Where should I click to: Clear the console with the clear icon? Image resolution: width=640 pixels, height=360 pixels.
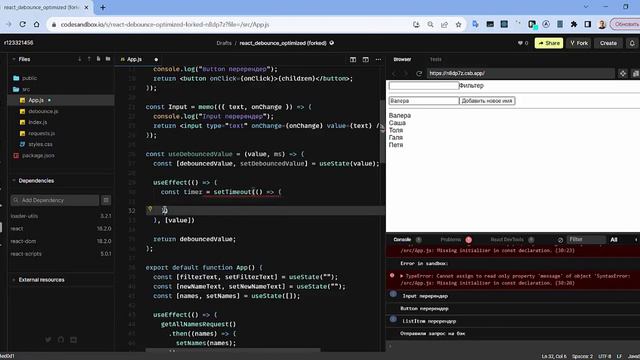(560, 240)
